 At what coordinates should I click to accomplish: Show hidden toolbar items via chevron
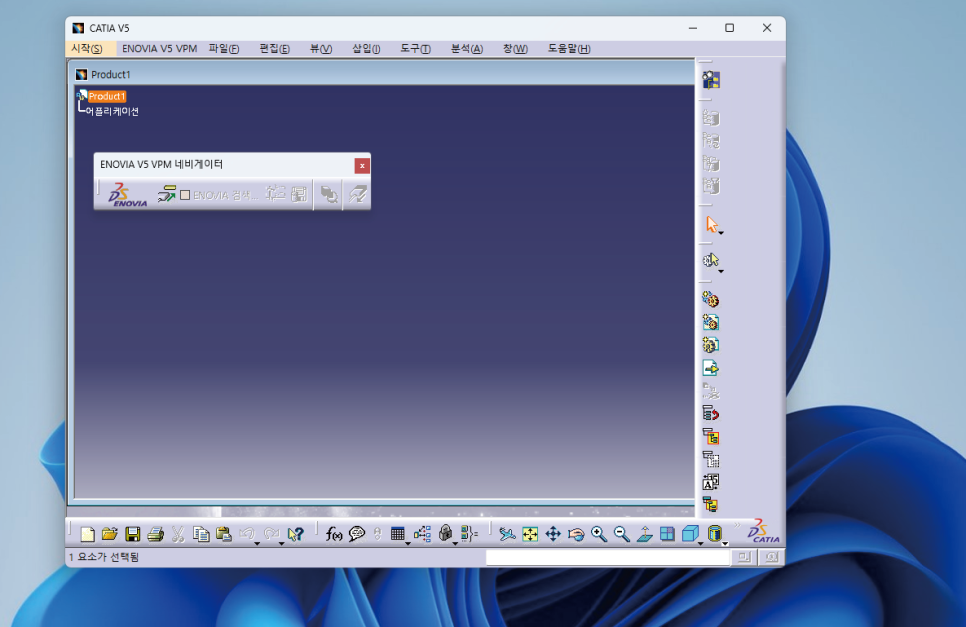[x=737, y=525]
